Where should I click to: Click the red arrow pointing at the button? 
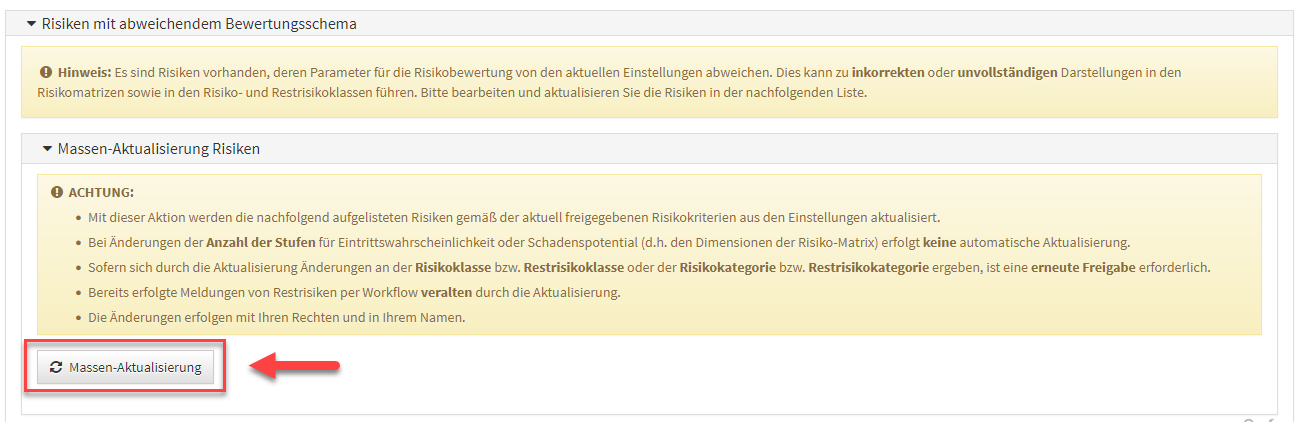tap(294, 367)
